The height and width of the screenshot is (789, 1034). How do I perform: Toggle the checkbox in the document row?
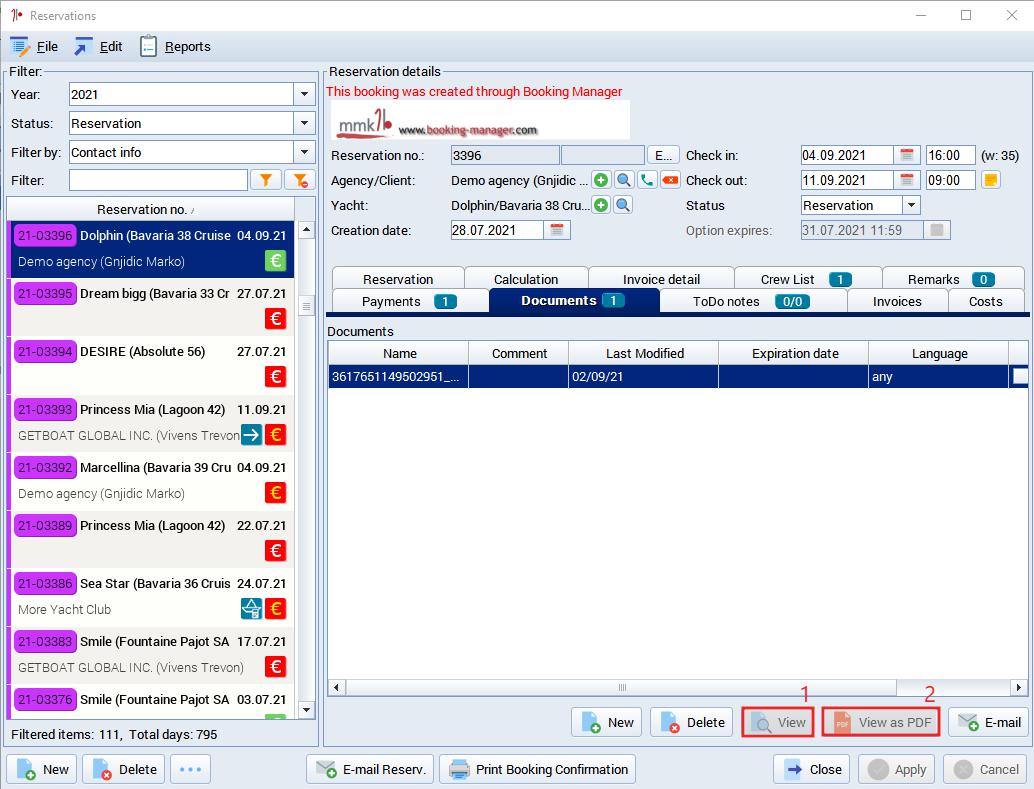(1020, 377)
